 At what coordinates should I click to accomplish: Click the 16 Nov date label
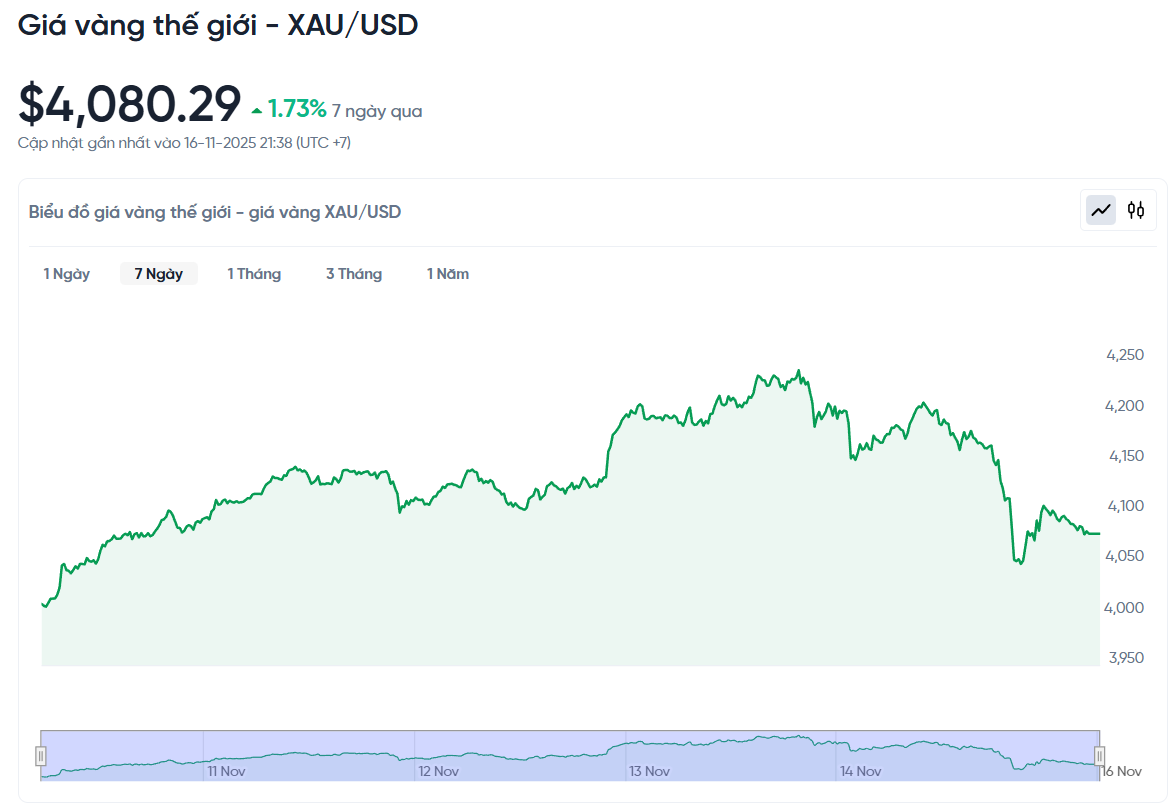tap(1120, 771)
